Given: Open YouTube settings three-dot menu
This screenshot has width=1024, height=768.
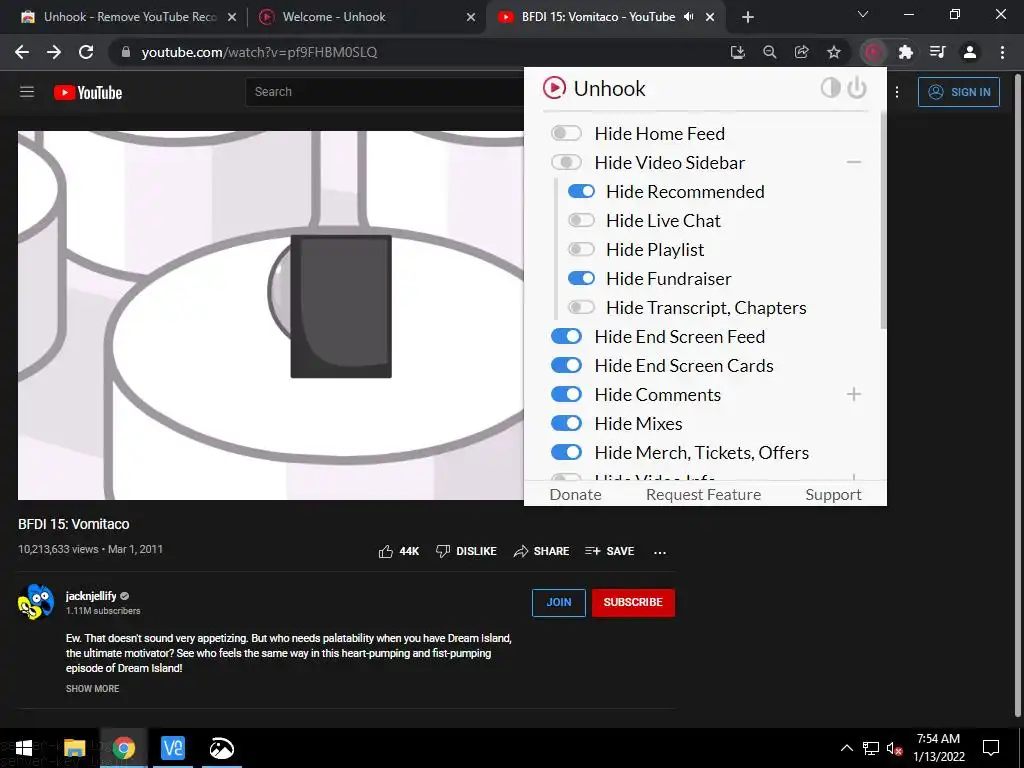Looking at the screenshot, I should tap(897, 92).
